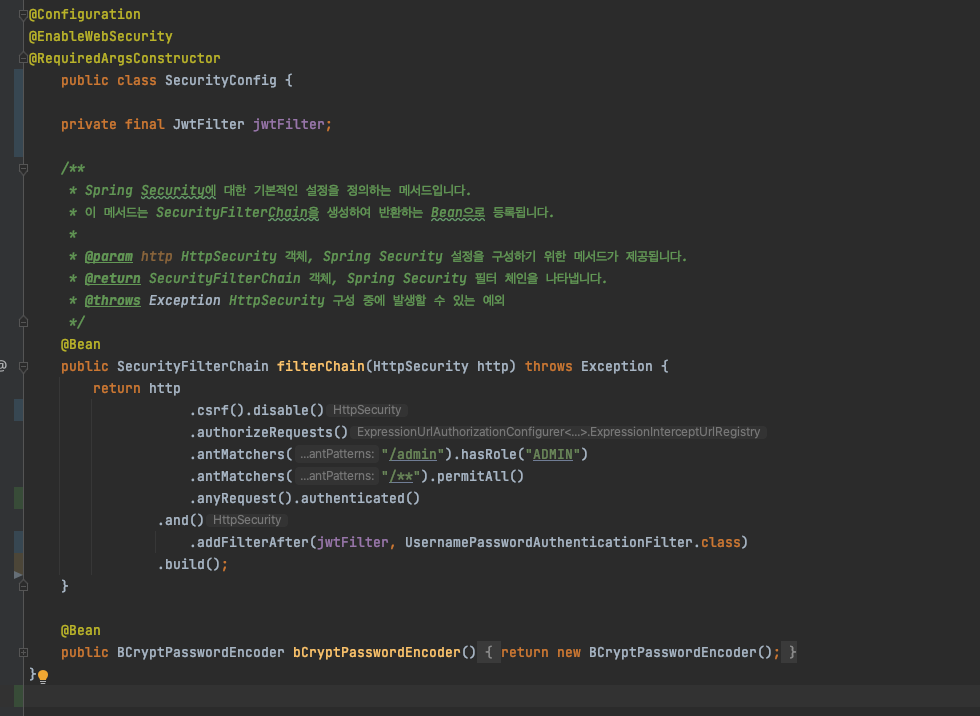Click the bCryptPasswordEncoder method name
The image size is (980, 716).
pos(377,652)
